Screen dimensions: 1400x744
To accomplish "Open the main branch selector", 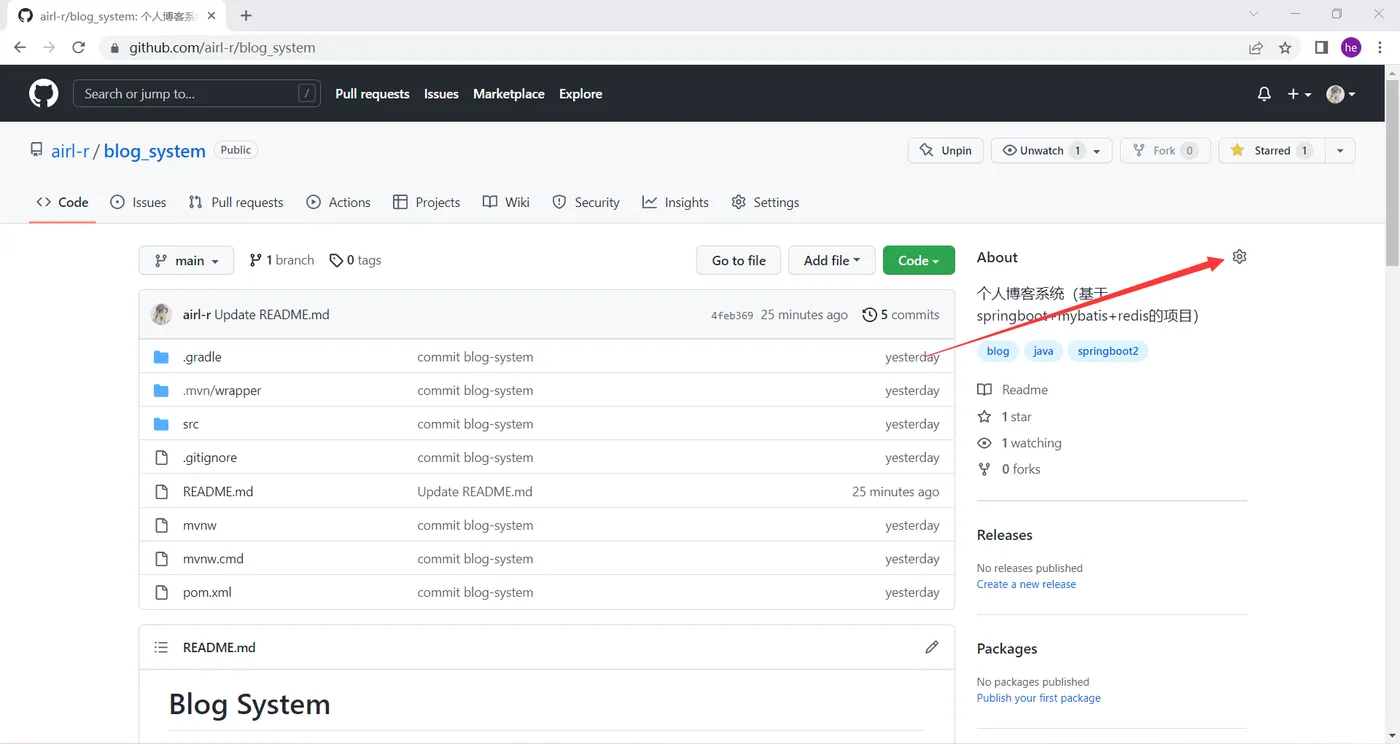I will (186, 260).
